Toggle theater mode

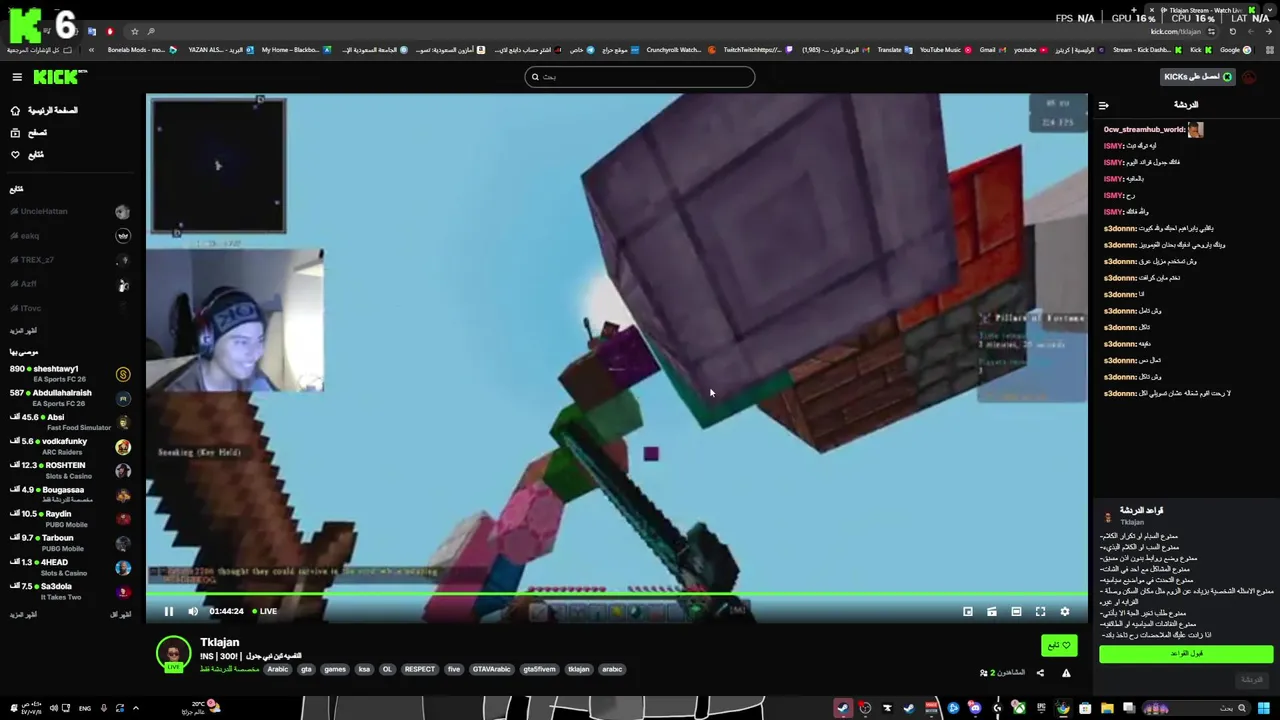pyautogui.click(x=1016, y=611)
